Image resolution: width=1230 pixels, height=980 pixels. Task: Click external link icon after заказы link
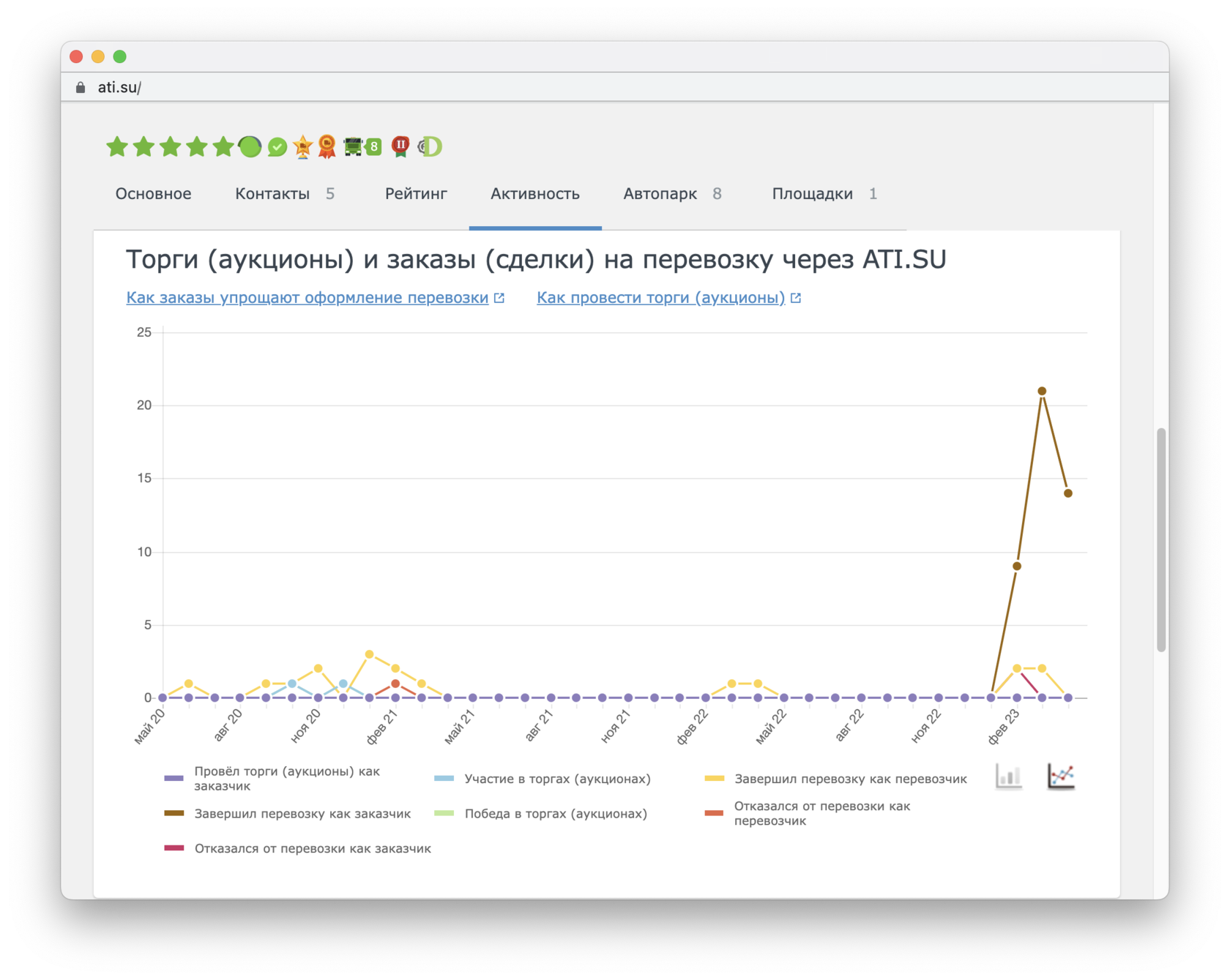(x=499, y=298)
